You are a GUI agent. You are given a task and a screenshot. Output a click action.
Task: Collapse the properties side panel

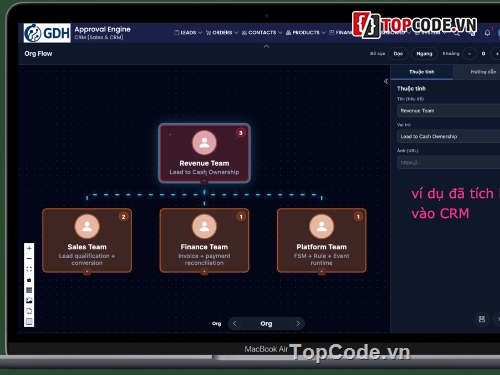pos(386,81)
